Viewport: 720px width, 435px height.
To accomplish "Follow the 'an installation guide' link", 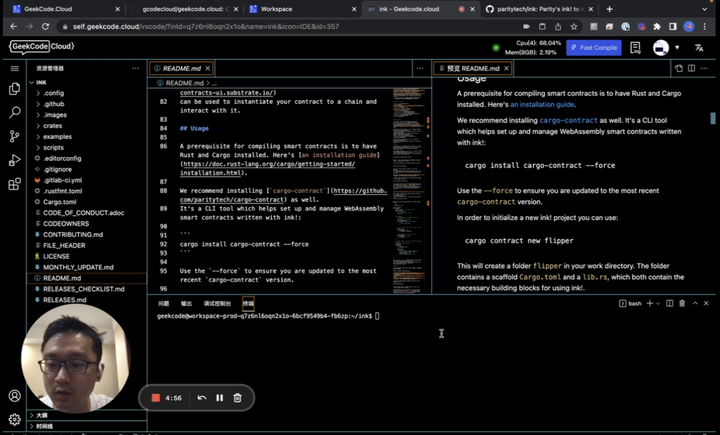I will [543, 104].
